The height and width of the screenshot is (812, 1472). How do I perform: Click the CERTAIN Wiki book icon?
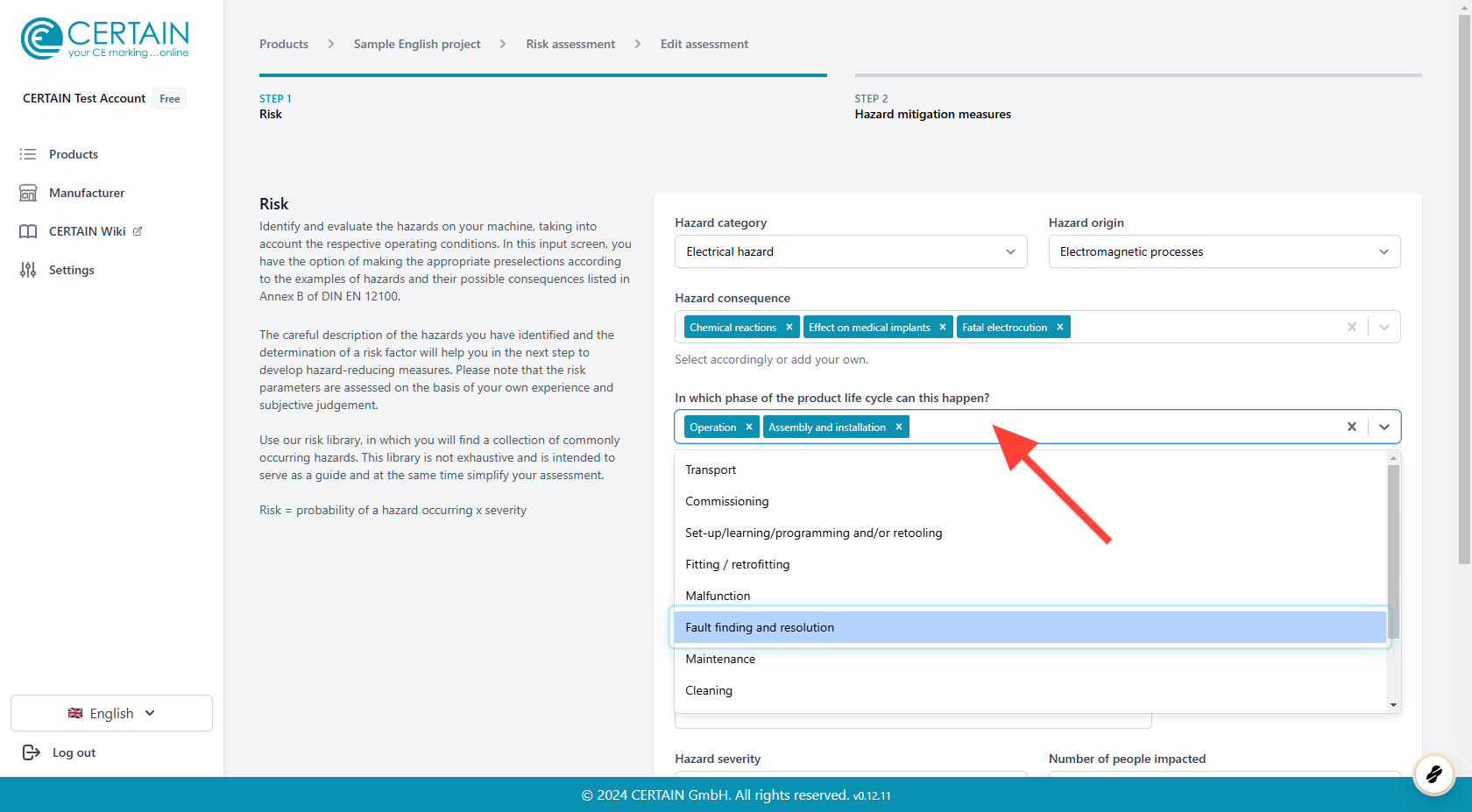click(x=28, y=231)
